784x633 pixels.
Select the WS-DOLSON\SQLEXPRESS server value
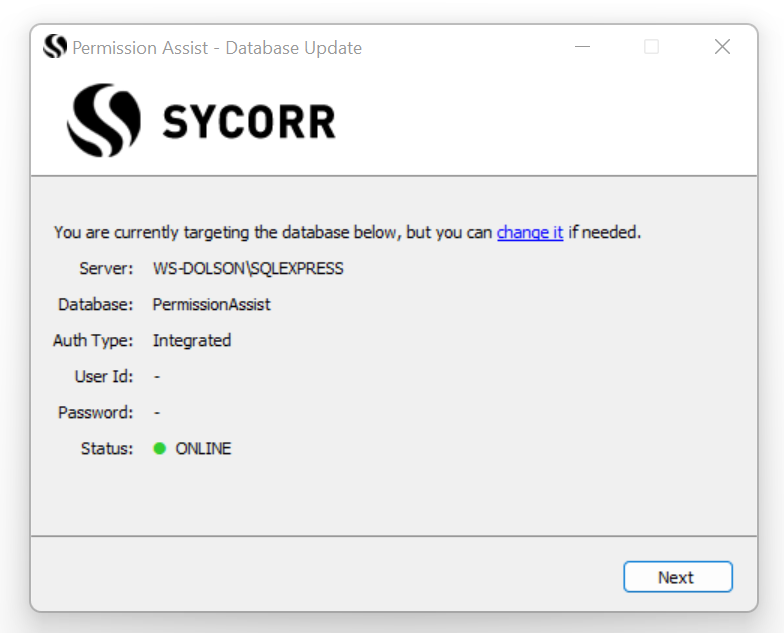pyautogui.click(x=248, y=268)
